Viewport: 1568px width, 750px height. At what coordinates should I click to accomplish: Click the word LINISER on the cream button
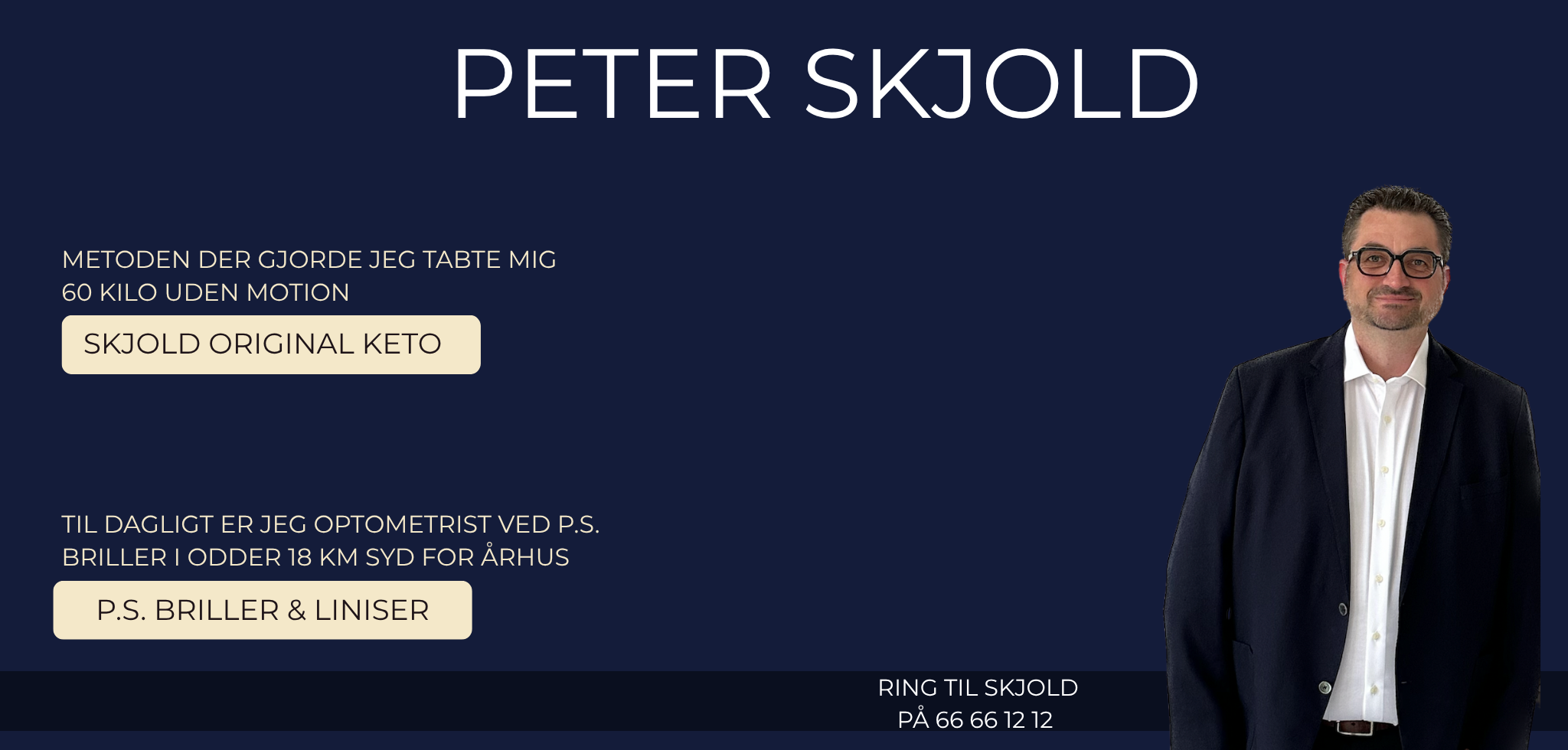(x=371, y=610)
